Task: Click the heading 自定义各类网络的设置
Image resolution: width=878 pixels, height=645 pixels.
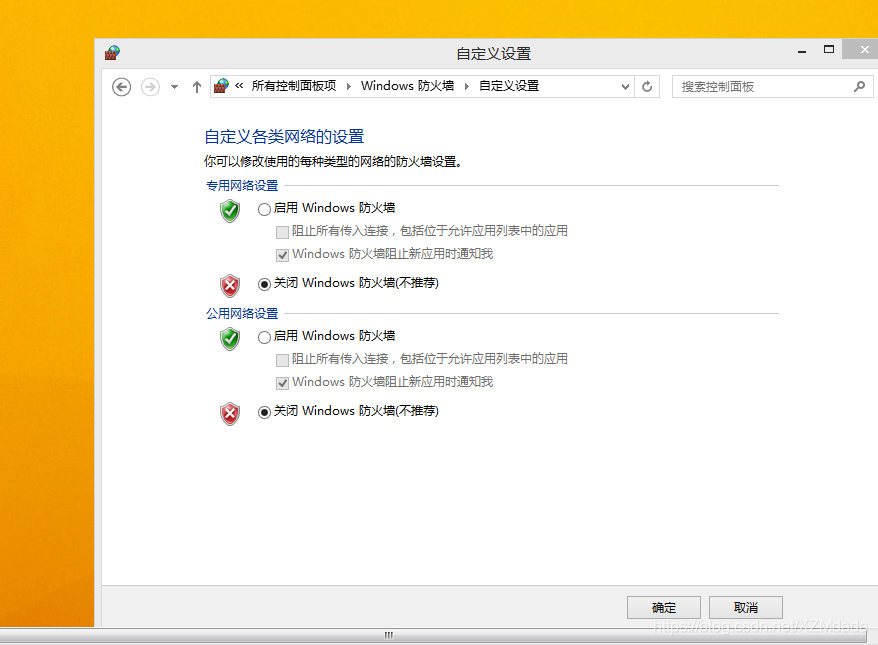Action: pyautogui.click(x=284, y=137)
